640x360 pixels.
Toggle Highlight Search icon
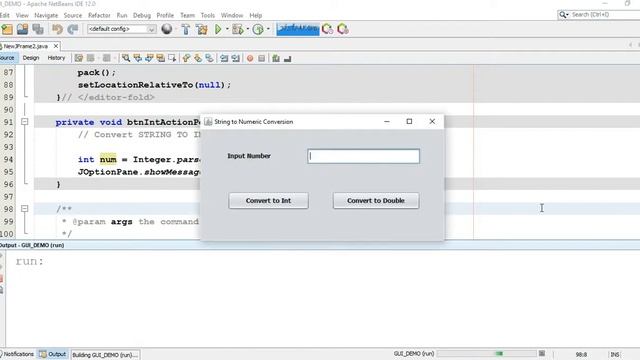coord(160,58)
